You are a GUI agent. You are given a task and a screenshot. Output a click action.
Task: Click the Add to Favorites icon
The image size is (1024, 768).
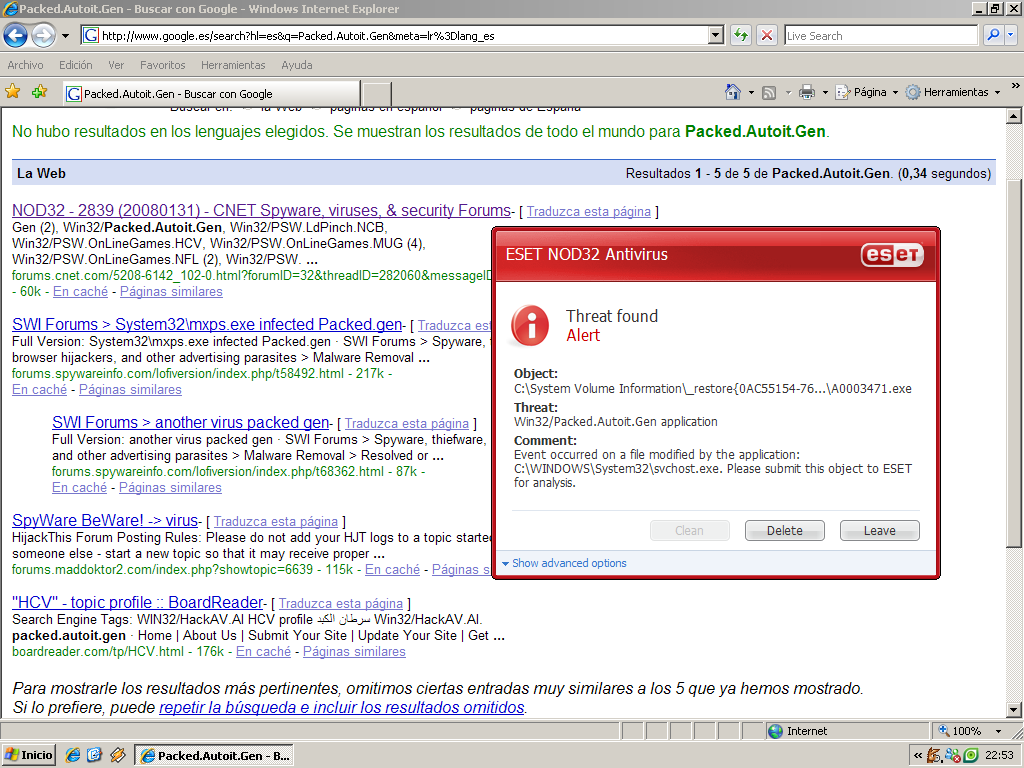(39, 92)
